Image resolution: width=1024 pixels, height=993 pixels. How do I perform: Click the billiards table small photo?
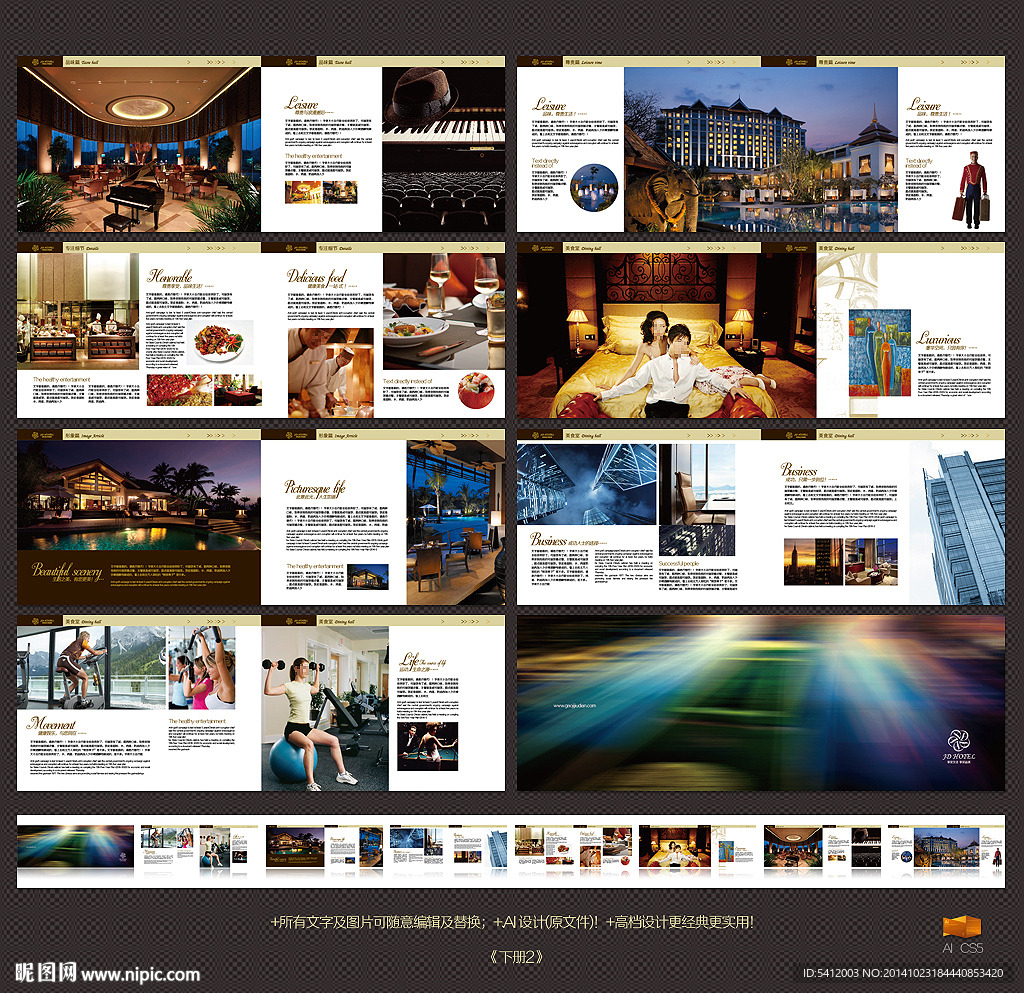pos(428,746)
